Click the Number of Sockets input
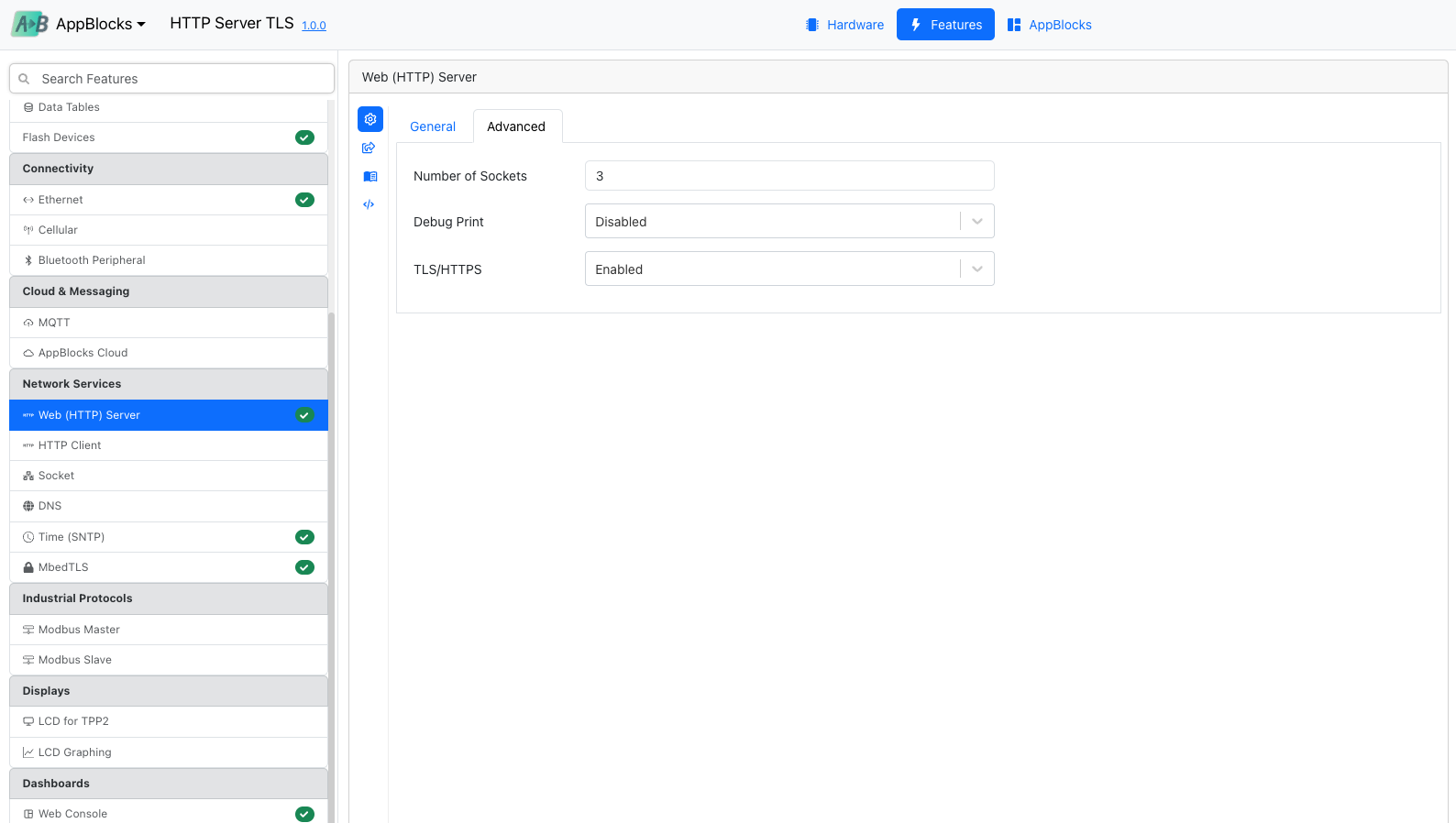 (789, 176)
